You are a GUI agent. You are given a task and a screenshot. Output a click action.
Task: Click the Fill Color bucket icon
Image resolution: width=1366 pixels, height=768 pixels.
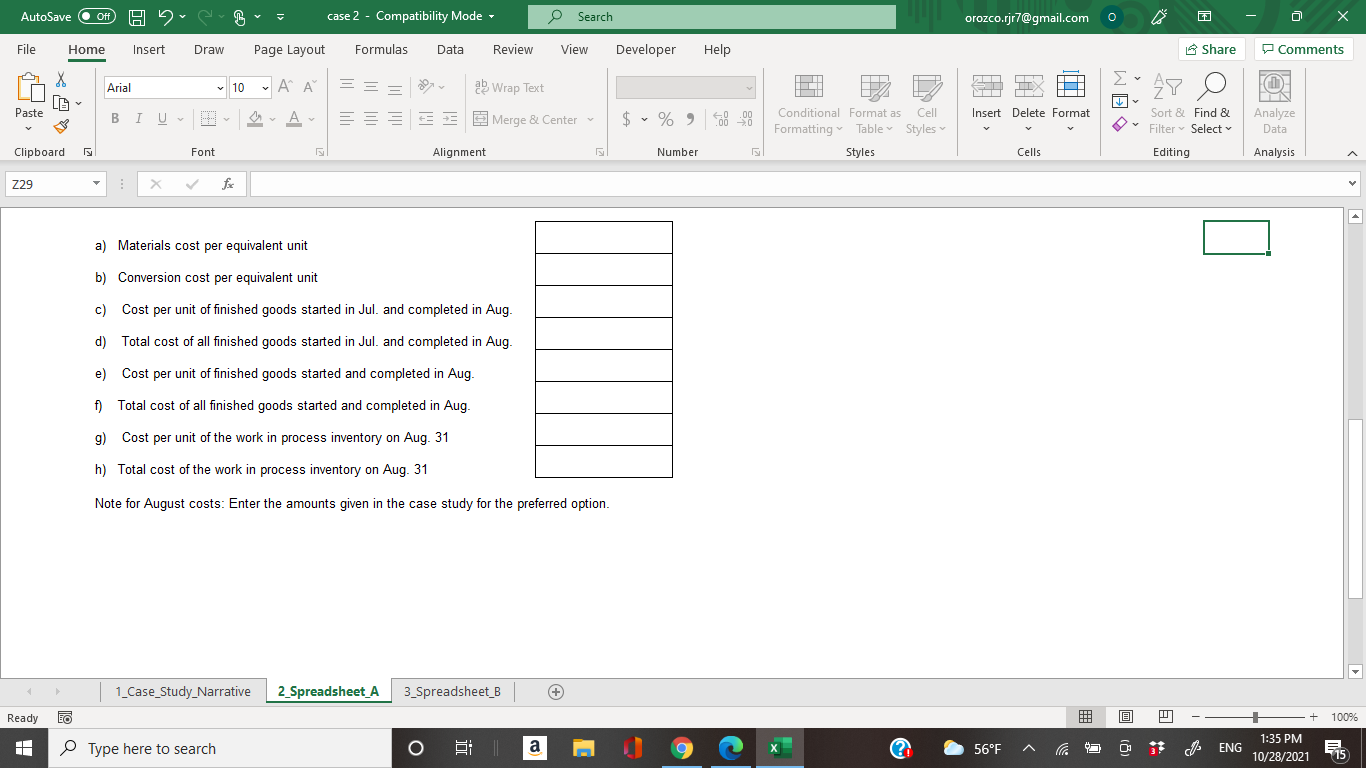[255, 120]
